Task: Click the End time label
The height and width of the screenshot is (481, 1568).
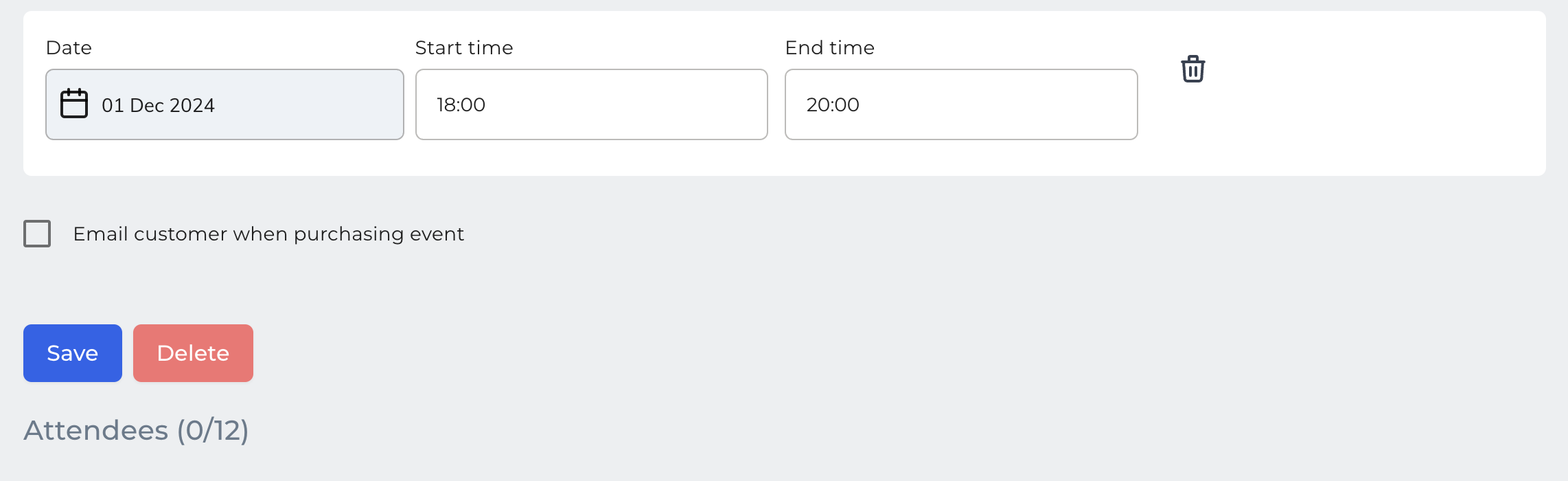Action: 830,47
